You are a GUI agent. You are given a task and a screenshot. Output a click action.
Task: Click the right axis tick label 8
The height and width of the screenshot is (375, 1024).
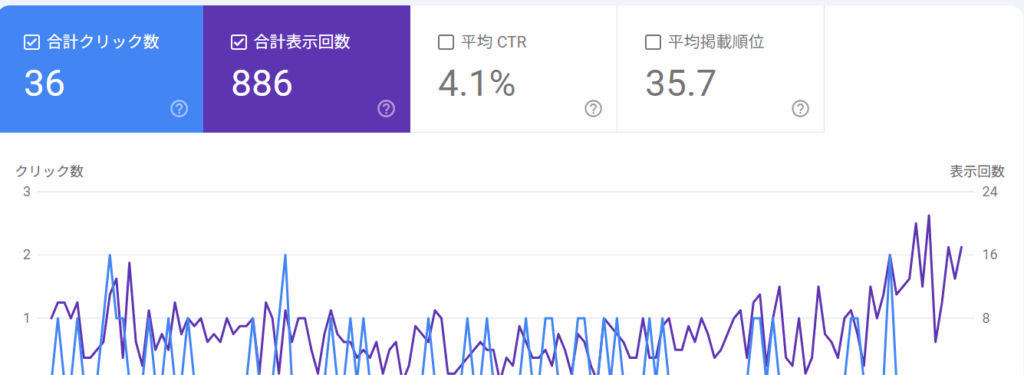coord(986,318)
